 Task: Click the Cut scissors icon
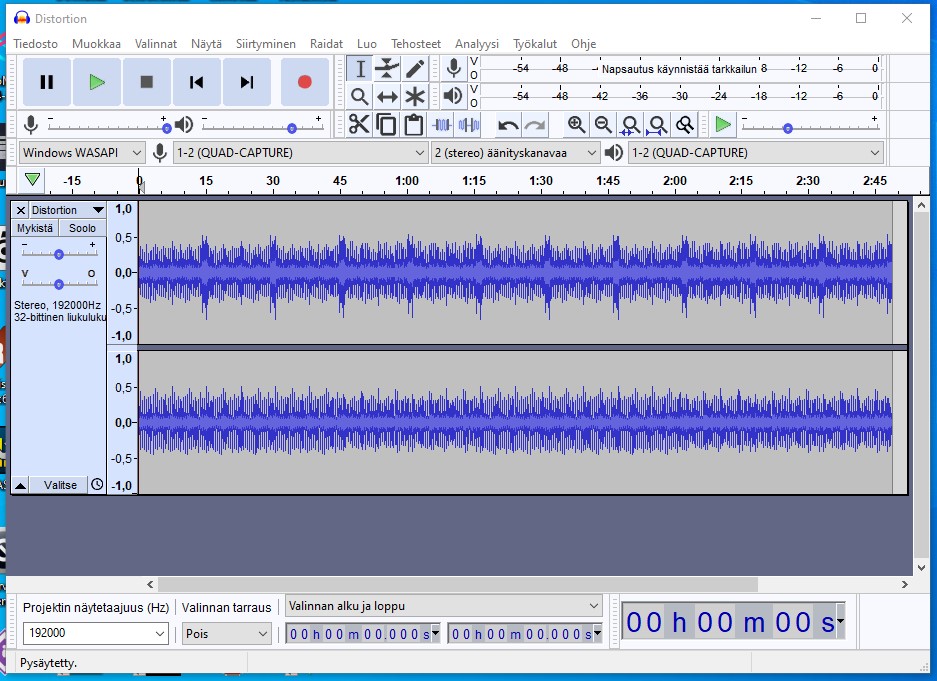tap(359, 125)
